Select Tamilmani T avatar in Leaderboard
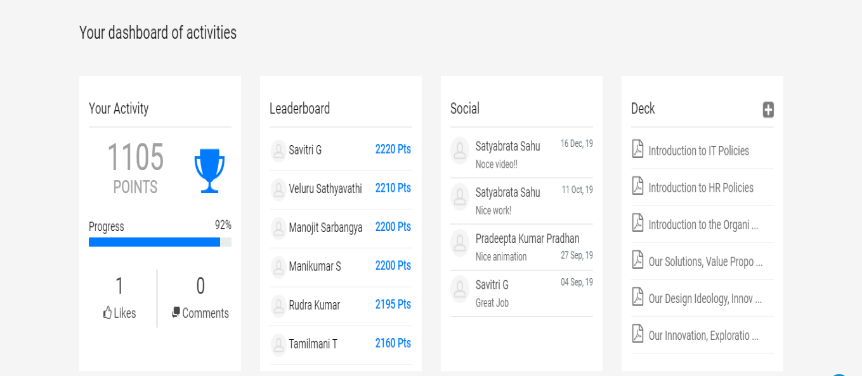The height and width of the screenshot is (376, 862). [x=279, y=345]
